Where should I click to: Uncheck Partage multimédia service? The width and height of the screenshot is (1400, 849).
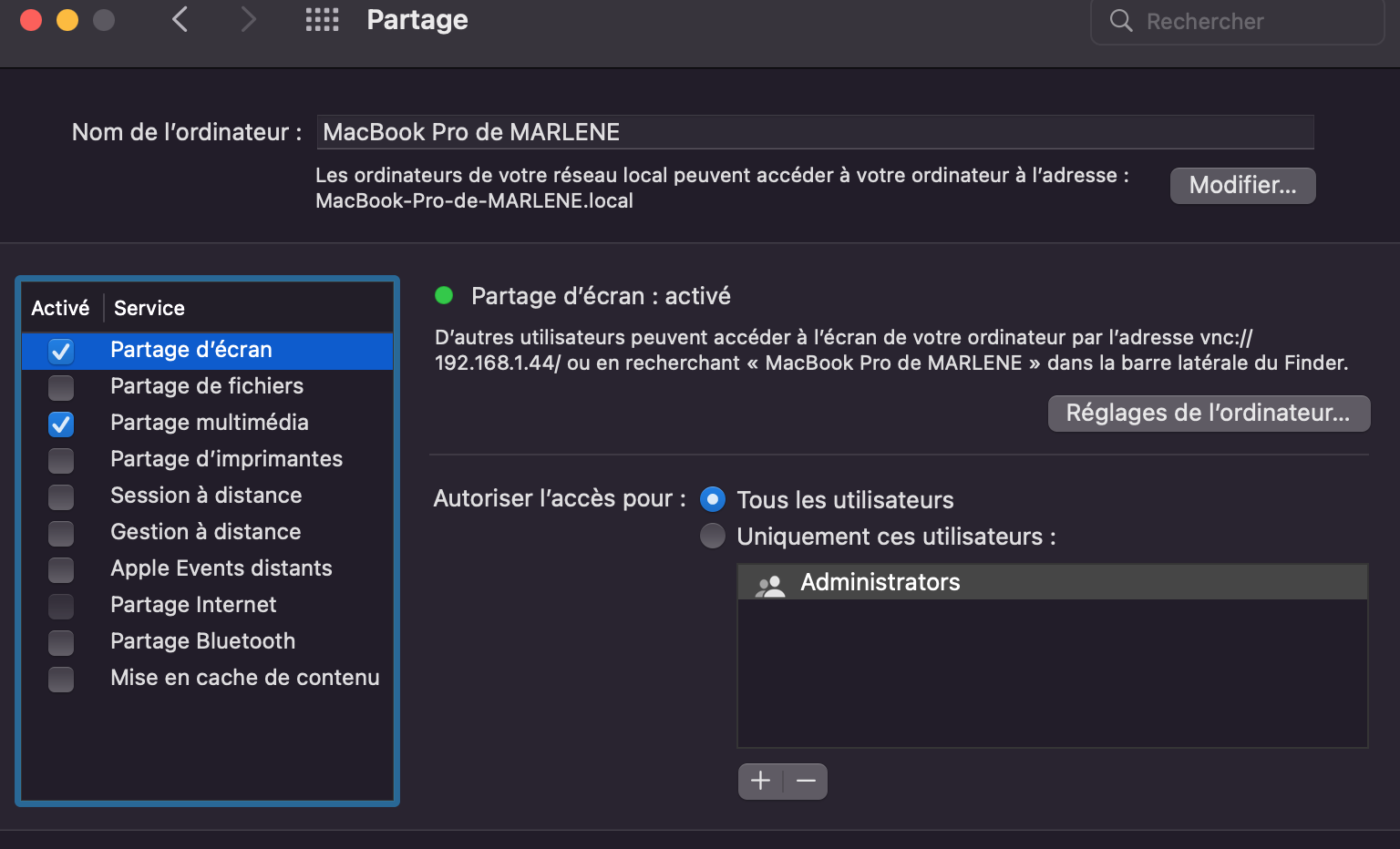tap(61, 424)
